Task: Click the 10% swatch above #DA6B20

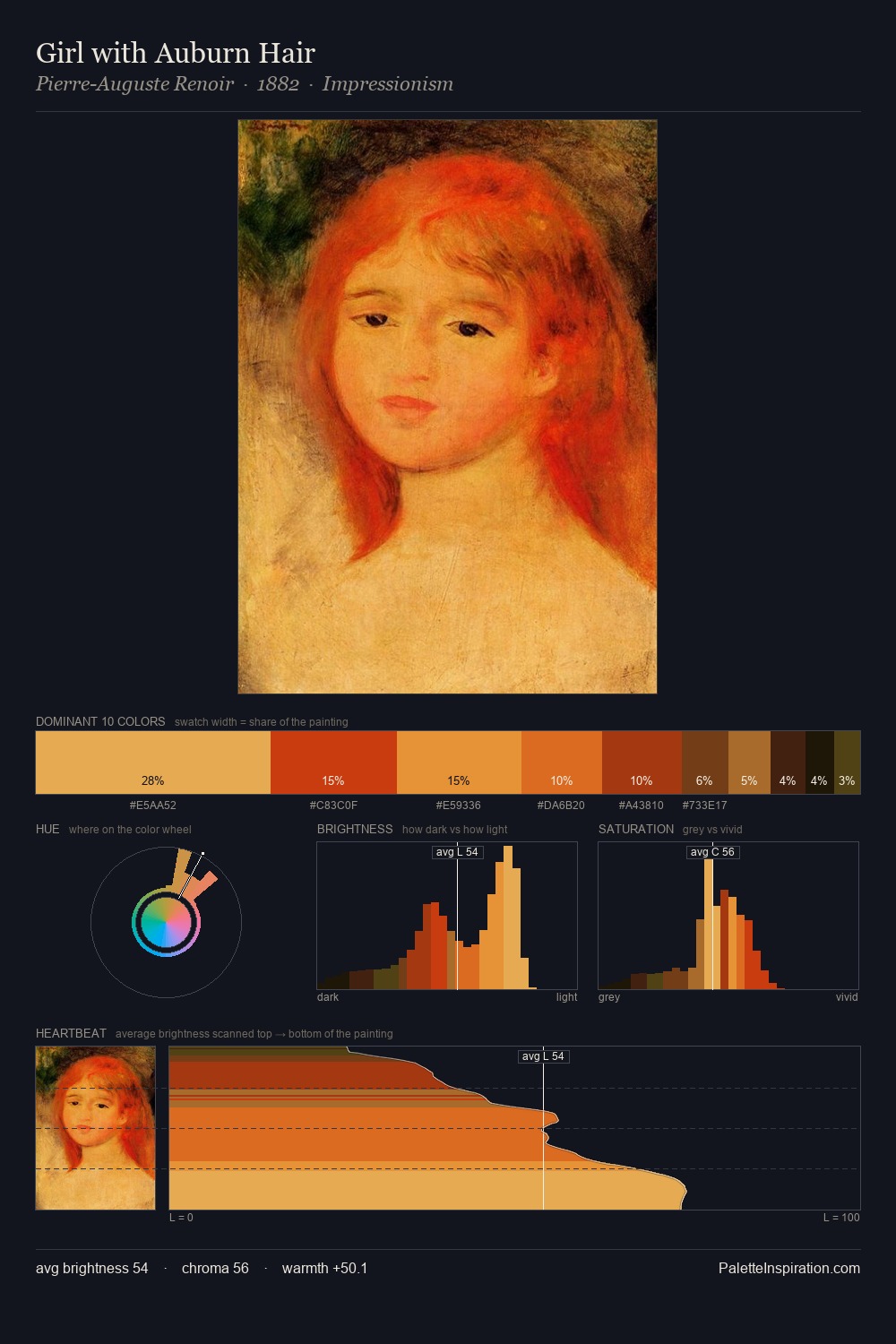Action: 562,762
